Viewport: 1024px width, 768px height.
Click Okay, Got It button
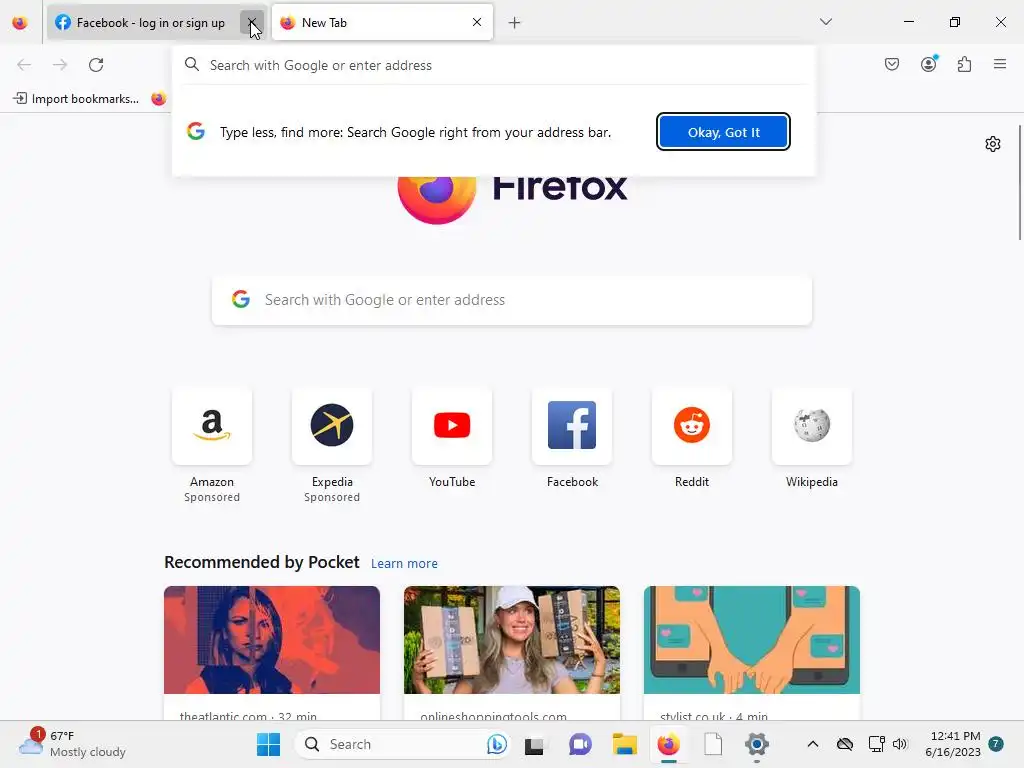tap(724, 132)
